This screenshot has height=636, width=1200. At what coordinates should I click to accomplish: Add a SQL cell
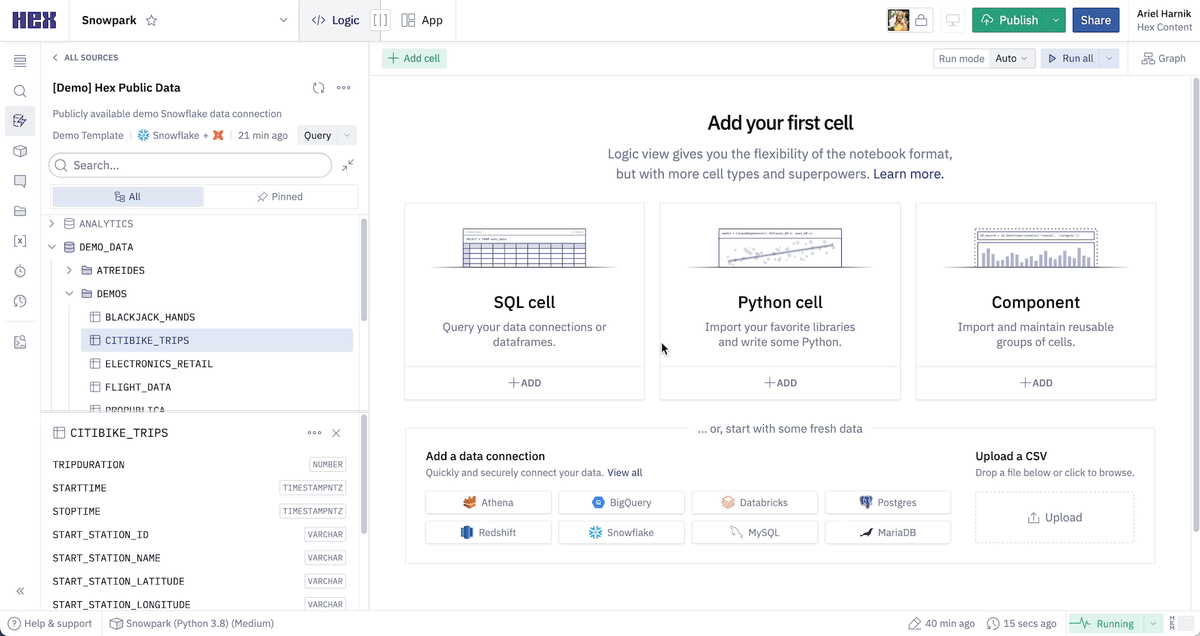coord(524,383)
